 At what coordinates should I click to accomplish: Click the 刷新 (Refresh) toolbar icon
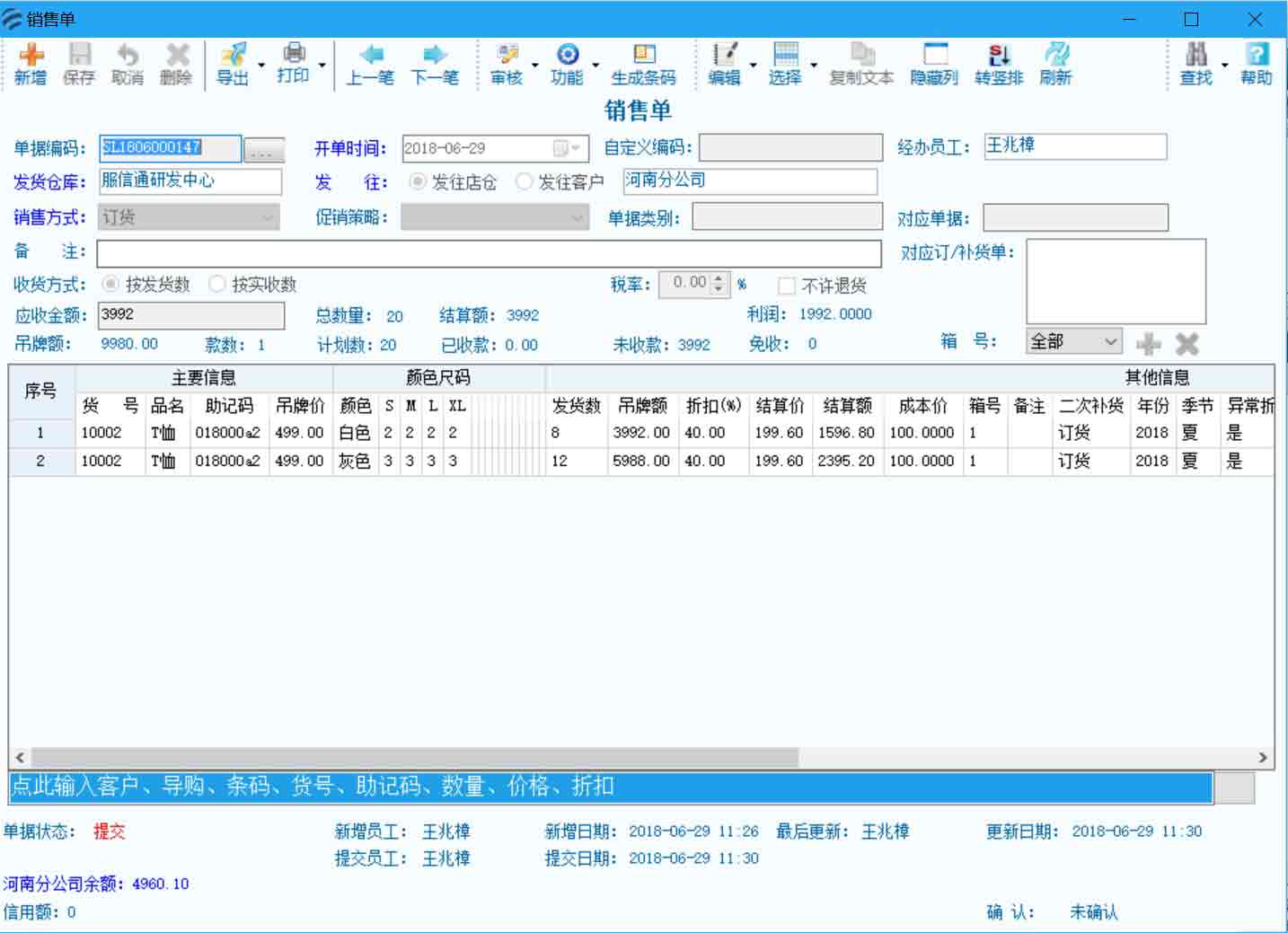tap(1055, 64)
